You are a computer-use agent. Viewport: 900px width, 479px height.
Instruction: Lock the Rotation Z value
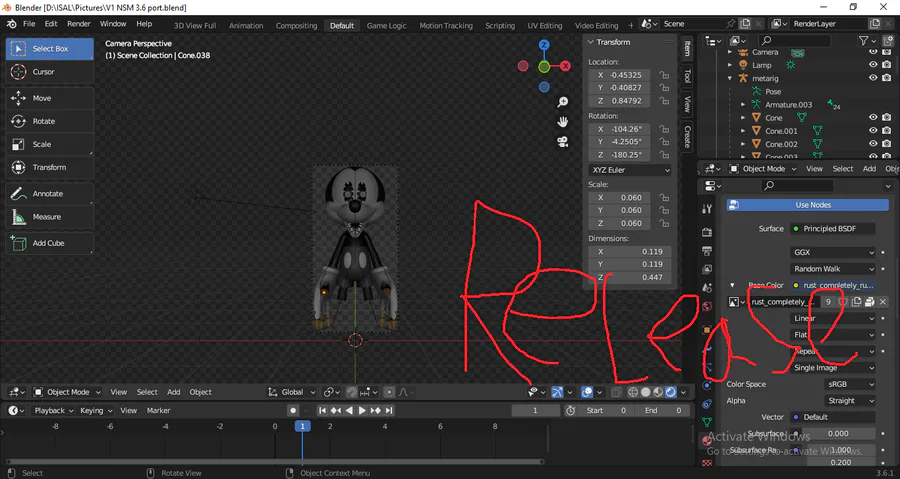pyautogui.click(x=664, y=155)
